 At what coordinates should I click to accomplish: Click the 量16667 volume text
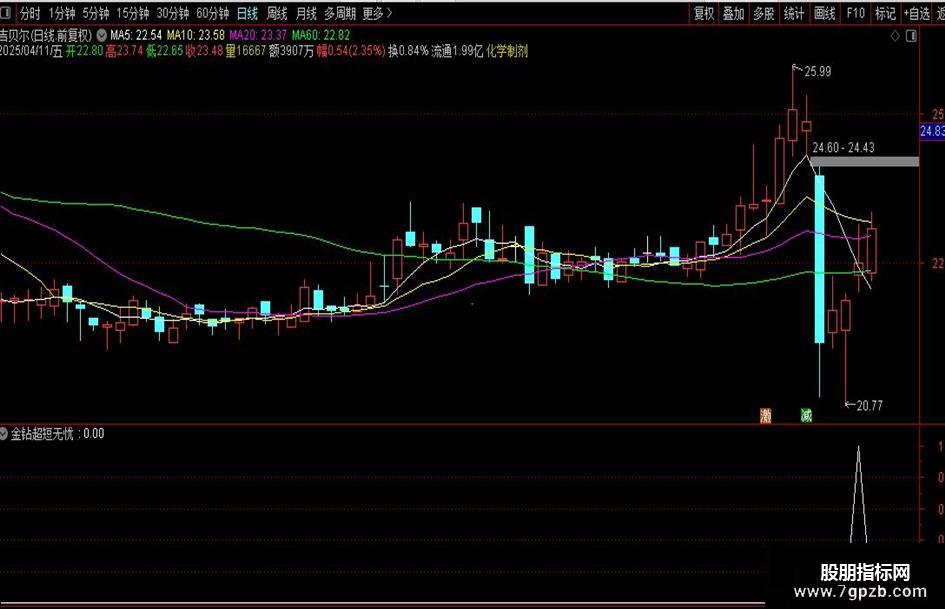coord(245,51)
